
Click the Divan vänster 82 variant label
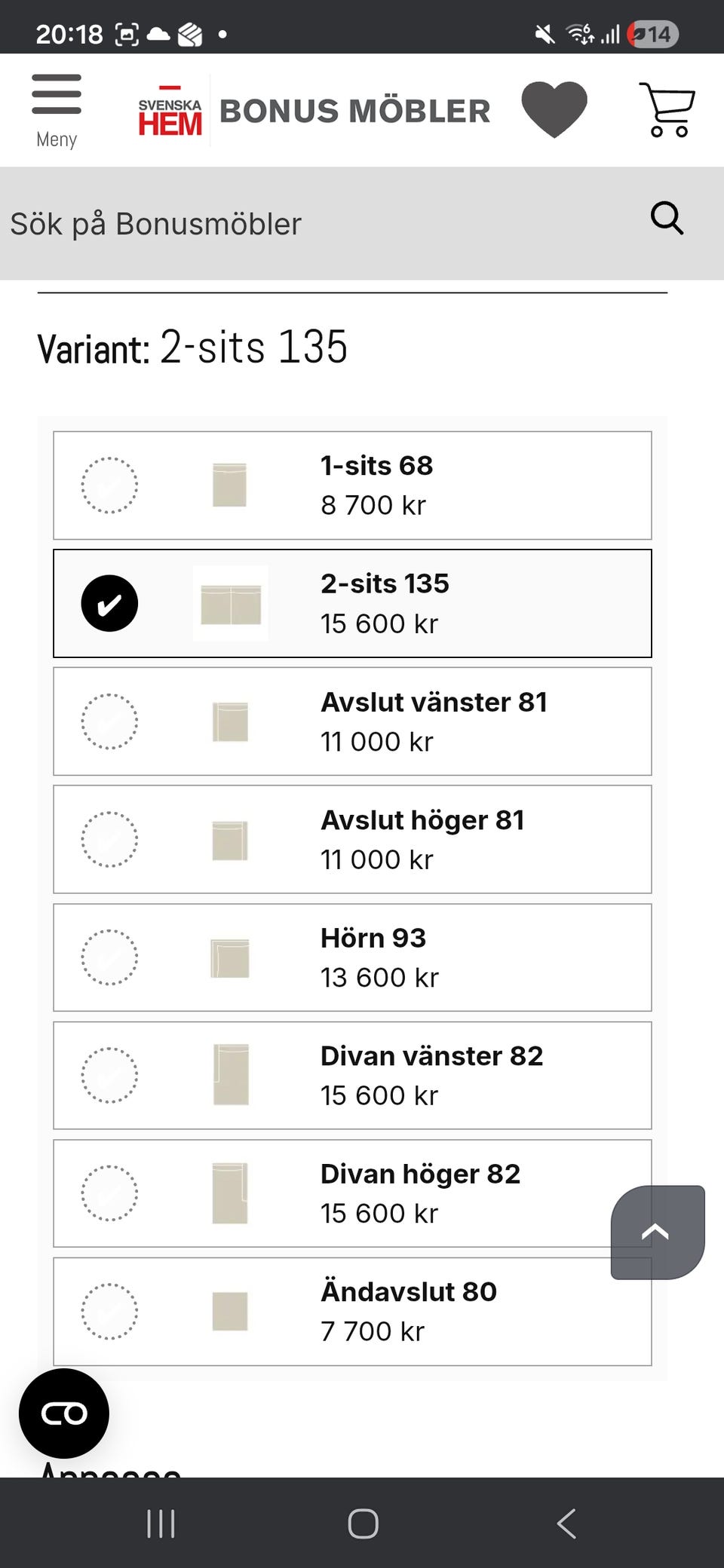431,1056
